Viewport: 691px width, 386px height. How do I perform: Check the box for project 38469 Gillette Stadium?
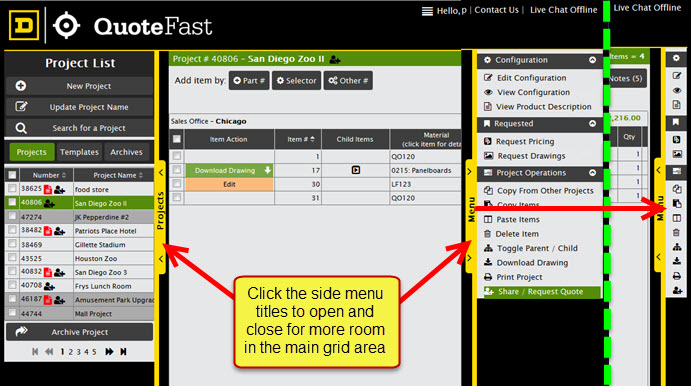12,244
